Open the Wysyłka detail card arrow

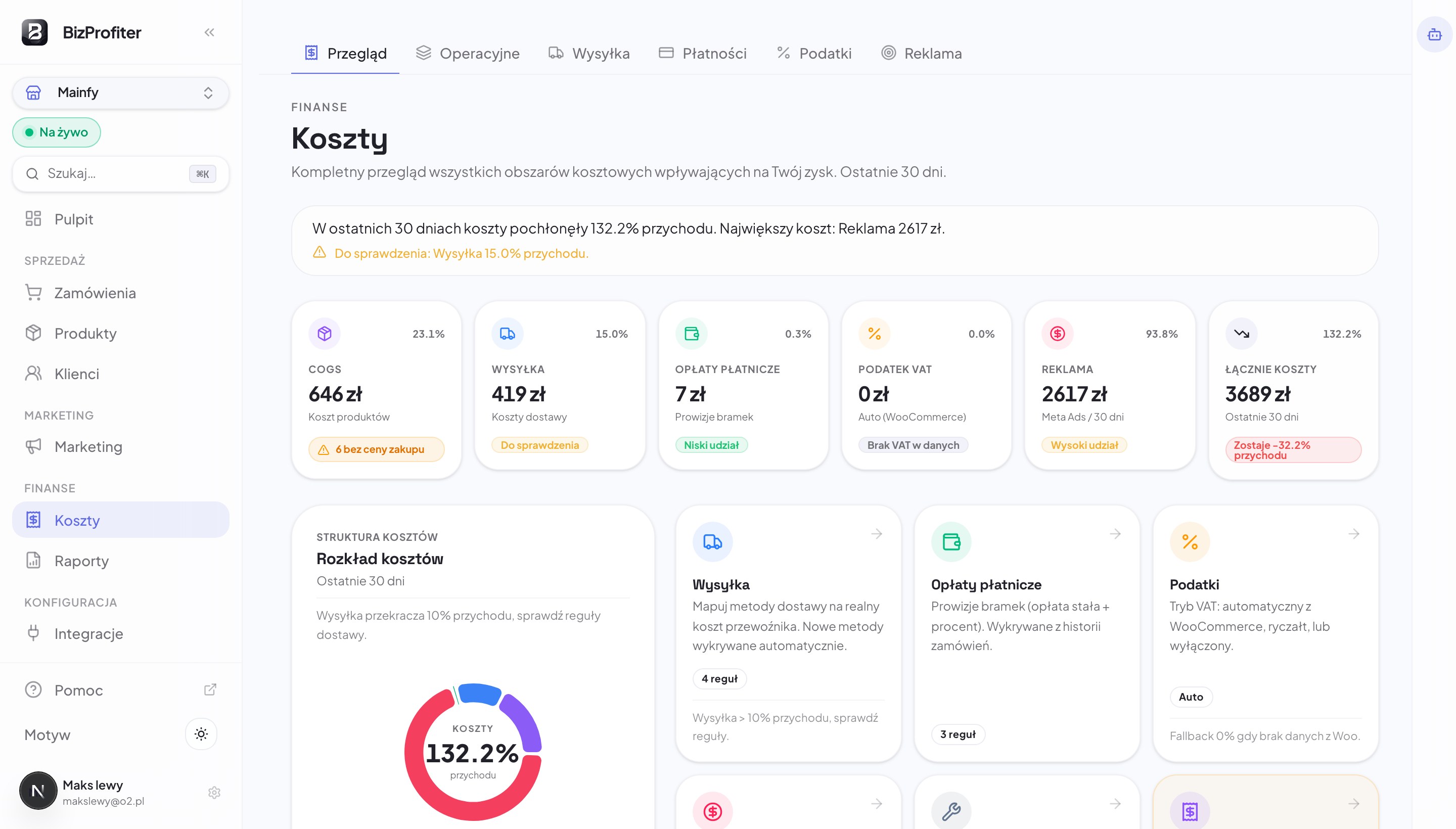pos(877,534)
